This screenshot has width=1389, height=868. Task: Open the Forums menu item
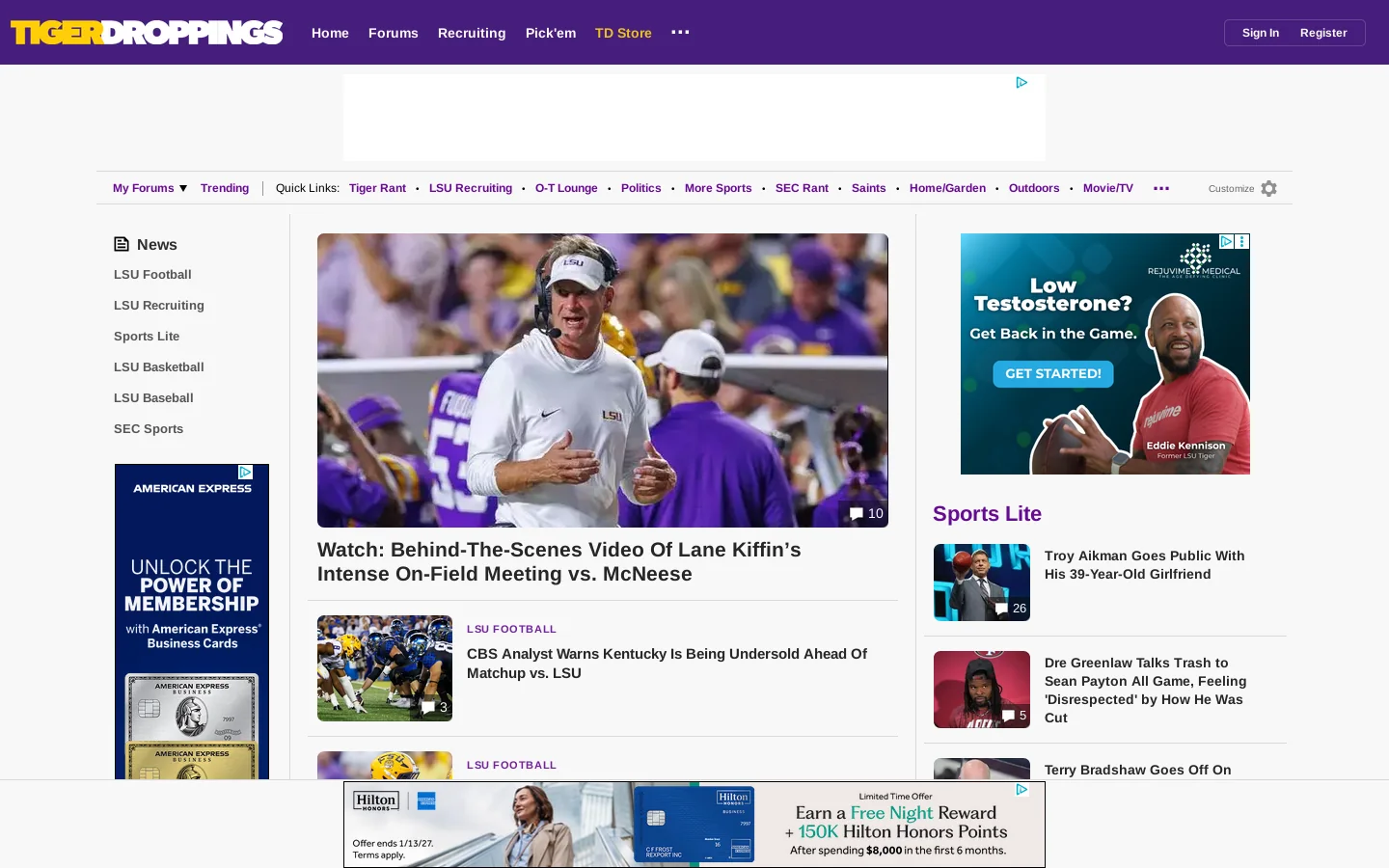(394, 33)
